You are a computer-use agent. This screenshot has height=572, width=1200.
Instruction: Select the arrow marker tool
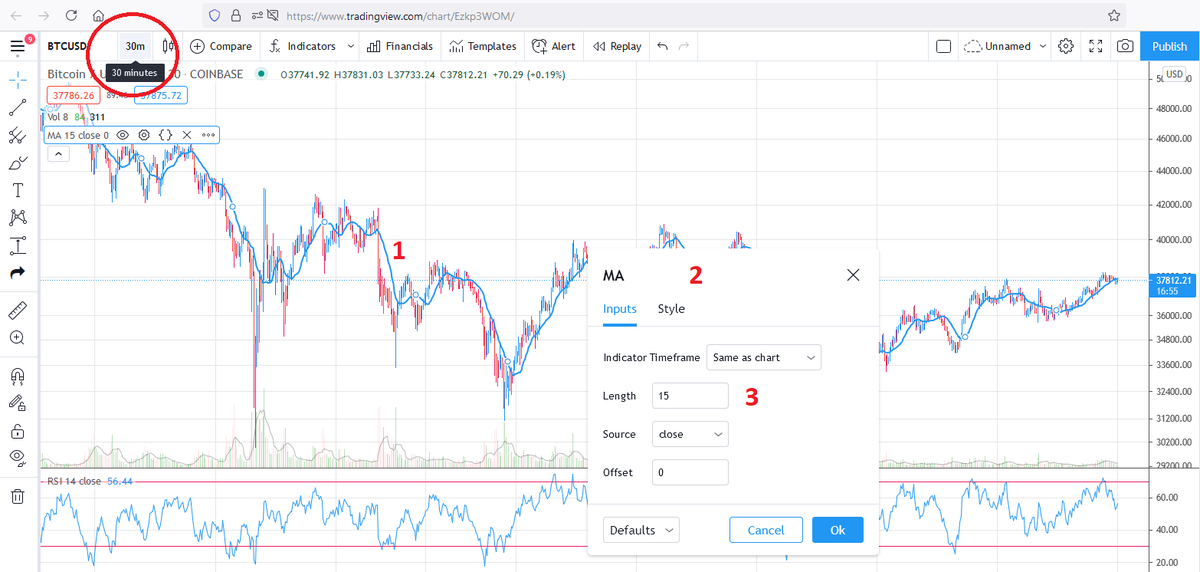(x=17, y=272)
